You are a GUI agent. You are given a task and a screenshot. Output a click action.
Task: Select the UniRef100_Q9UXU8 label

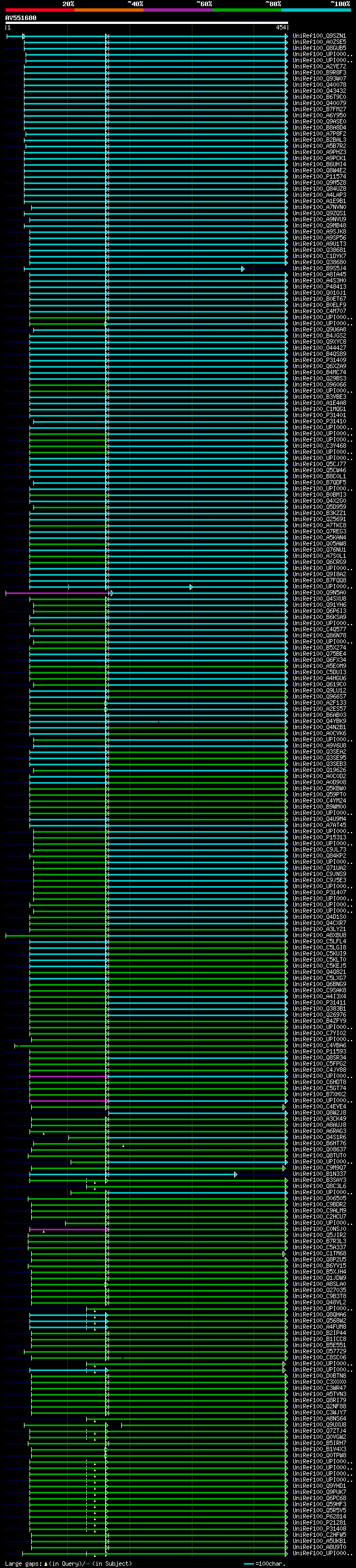tap(319, 1426)
